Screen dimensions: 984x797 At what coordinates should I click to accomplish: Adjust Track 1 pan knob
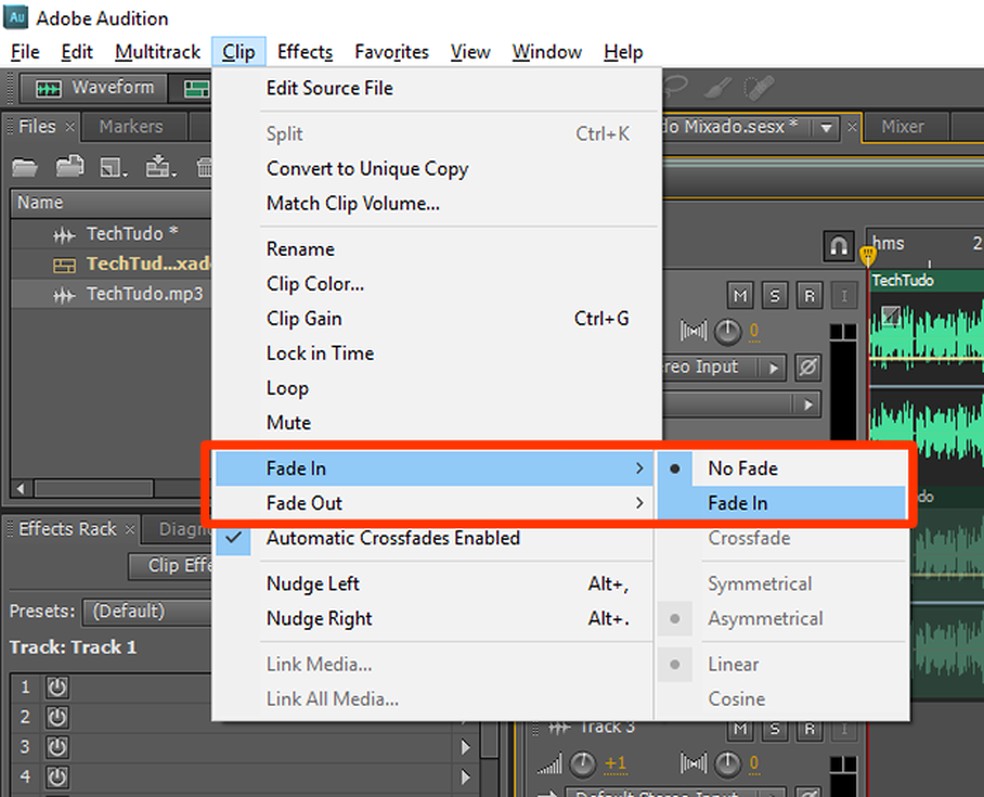point(728,331)
